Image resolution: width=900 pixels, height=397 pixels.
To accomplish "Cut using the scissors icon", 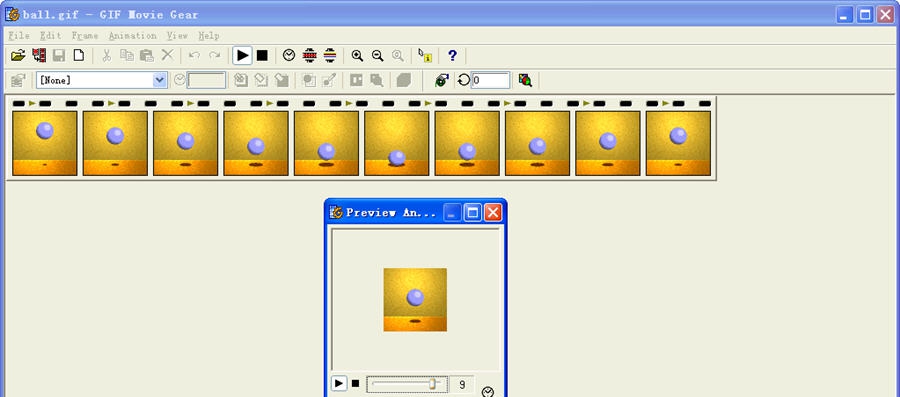I will pos(106,56).
